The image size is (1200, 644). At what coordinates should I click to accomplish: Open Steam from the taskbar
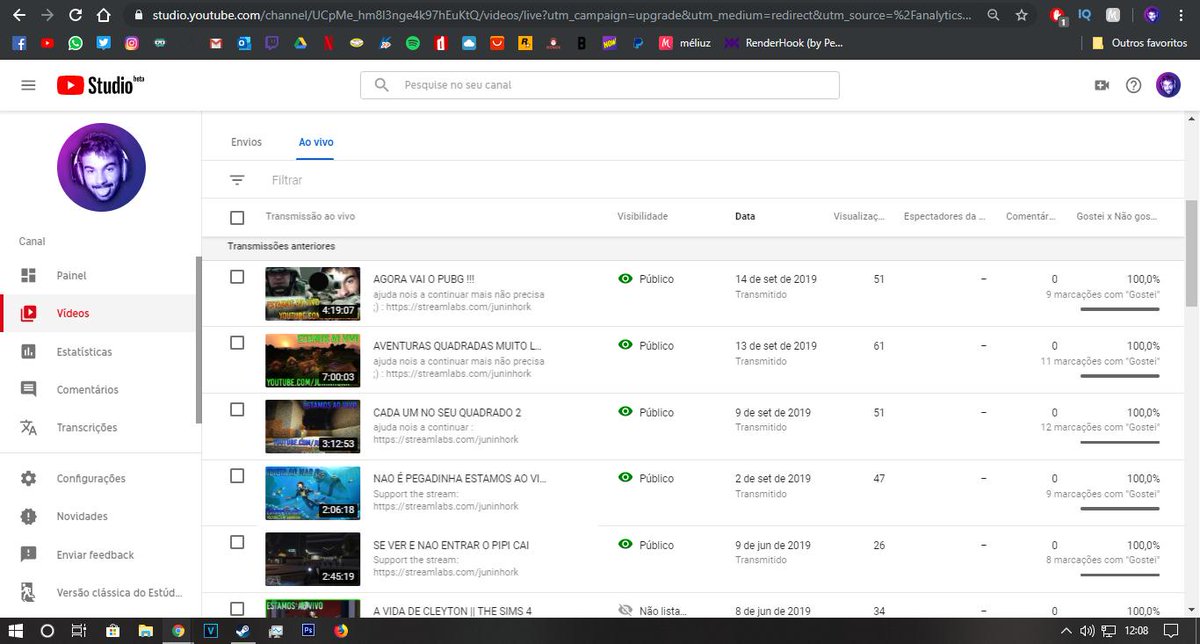244,631
